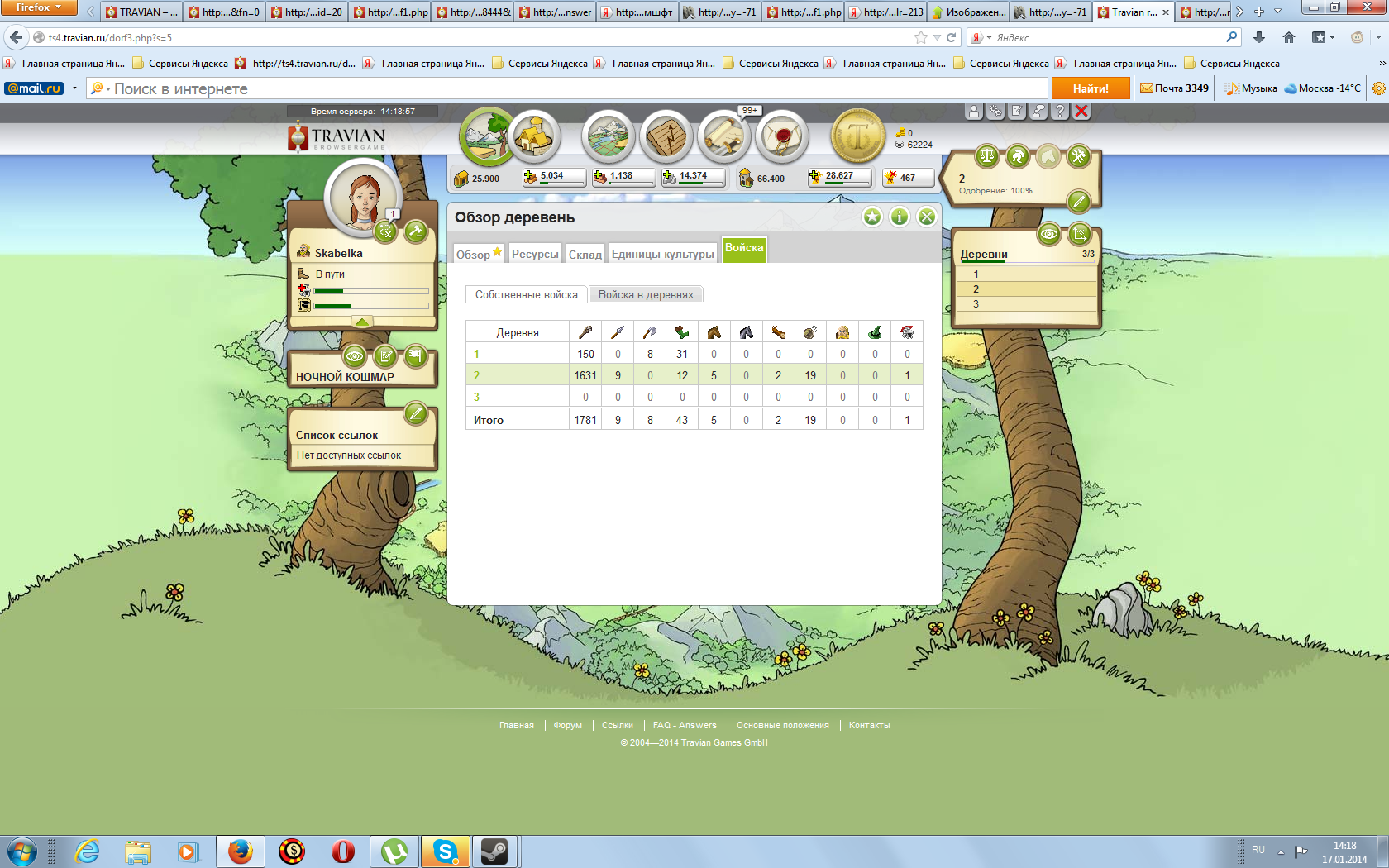This screenshot has height=868, width=1389.
Task: Add window to favorites star button
Action: click(x=872, y=217)
